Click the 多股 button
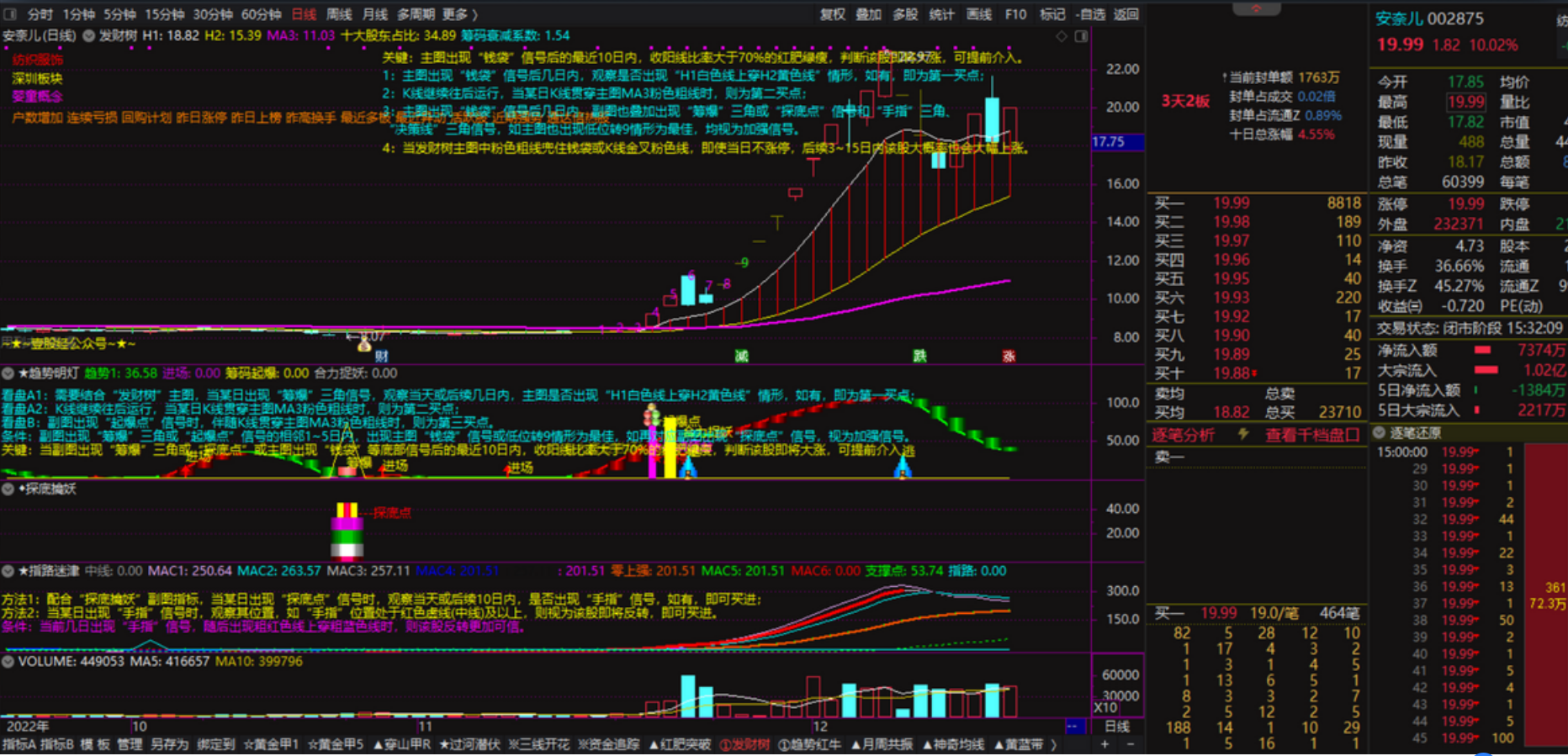The image size is (1568, 756). (905, 14)
